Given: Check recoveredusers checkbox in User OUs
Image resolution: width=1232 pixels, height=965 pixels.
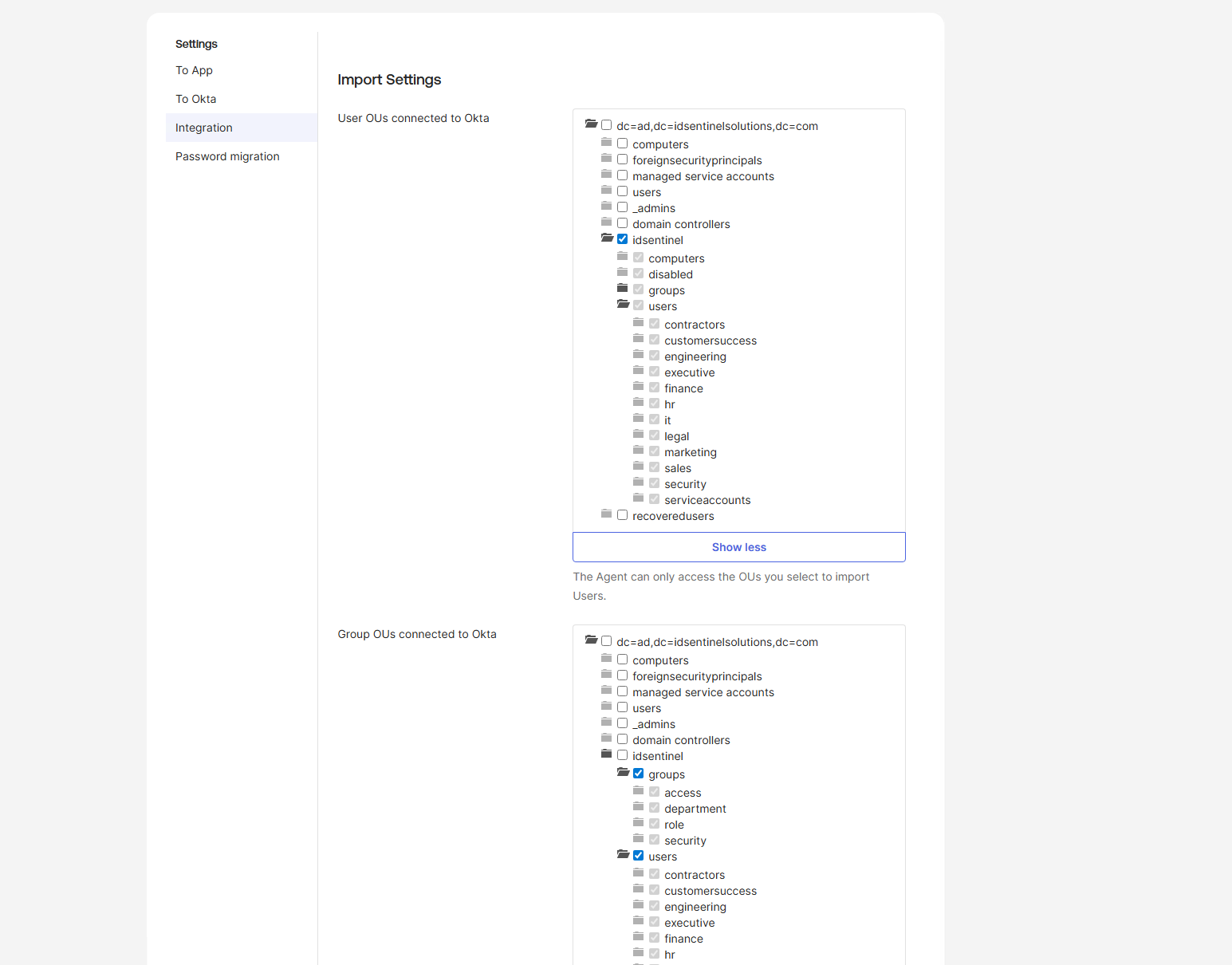Looking at the screenshot, I should click(x=622, y=515).
